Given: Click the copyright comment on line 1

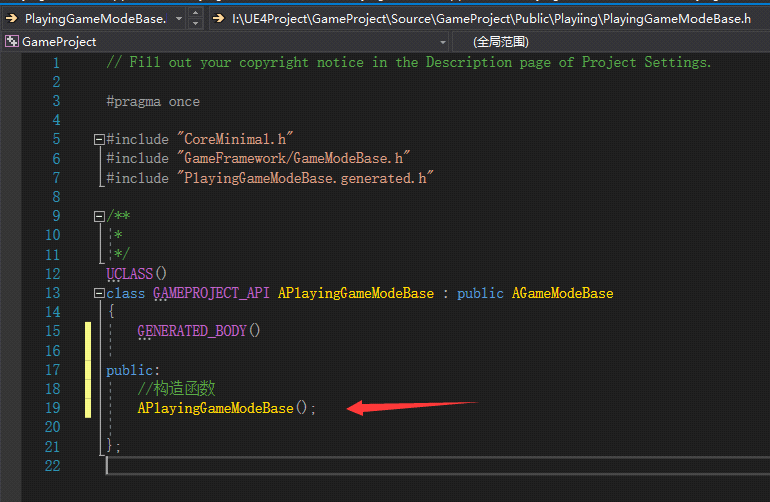Looking at the screenshot, I should click(x=409, y=62).
